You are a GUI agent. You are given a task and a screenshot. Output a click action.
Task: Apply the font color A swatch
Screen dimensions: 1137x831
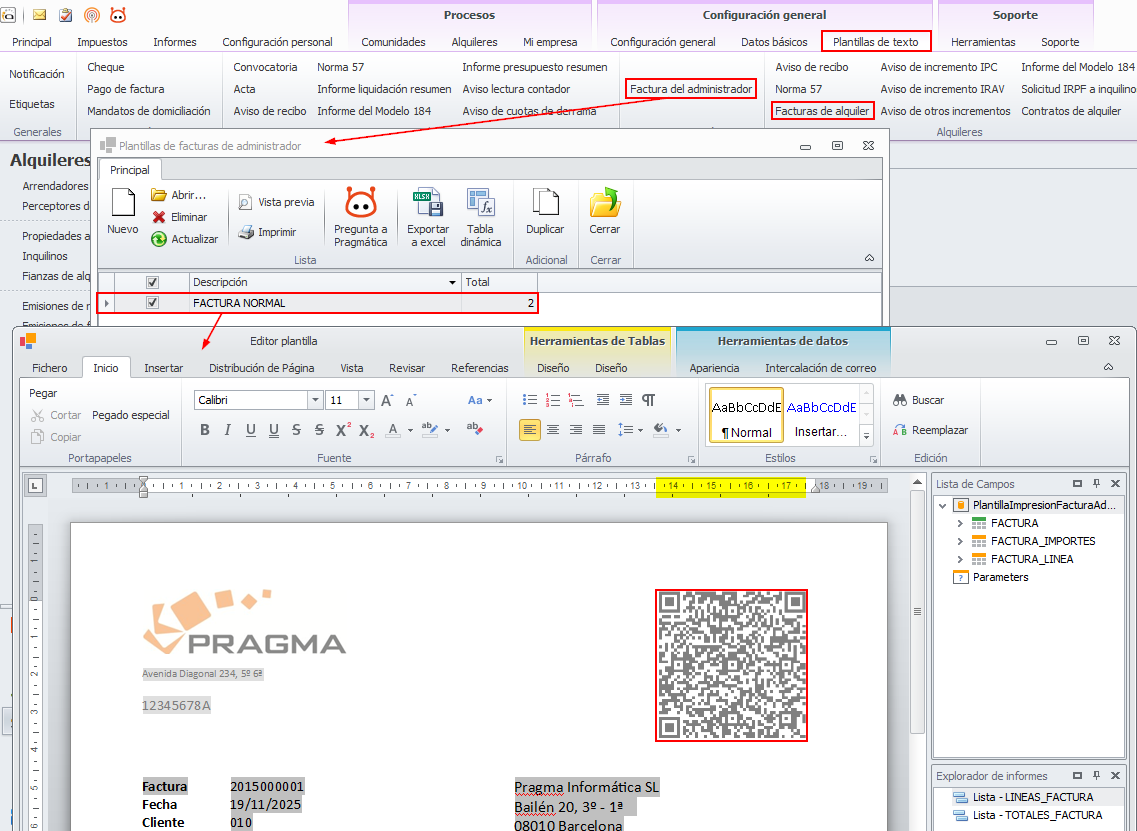(392, 430)
